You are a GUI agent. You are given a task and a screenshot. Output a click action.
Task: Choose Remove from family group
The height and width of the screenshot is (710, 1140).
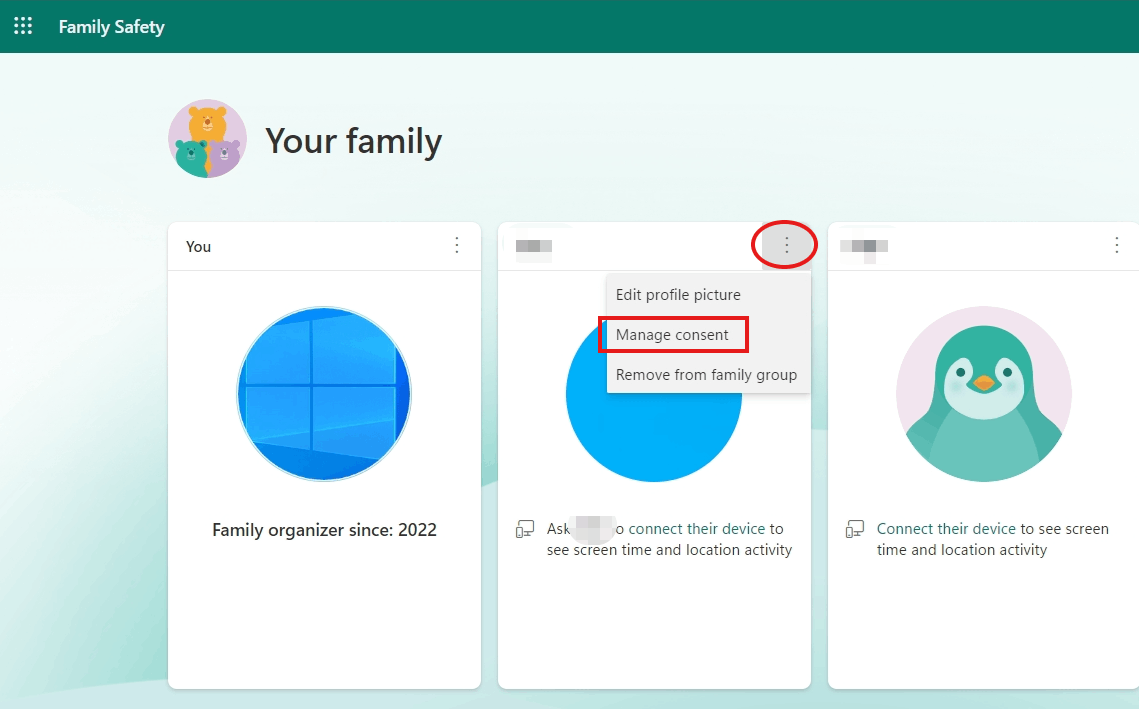pyautogui.click(x=709, y=375)
